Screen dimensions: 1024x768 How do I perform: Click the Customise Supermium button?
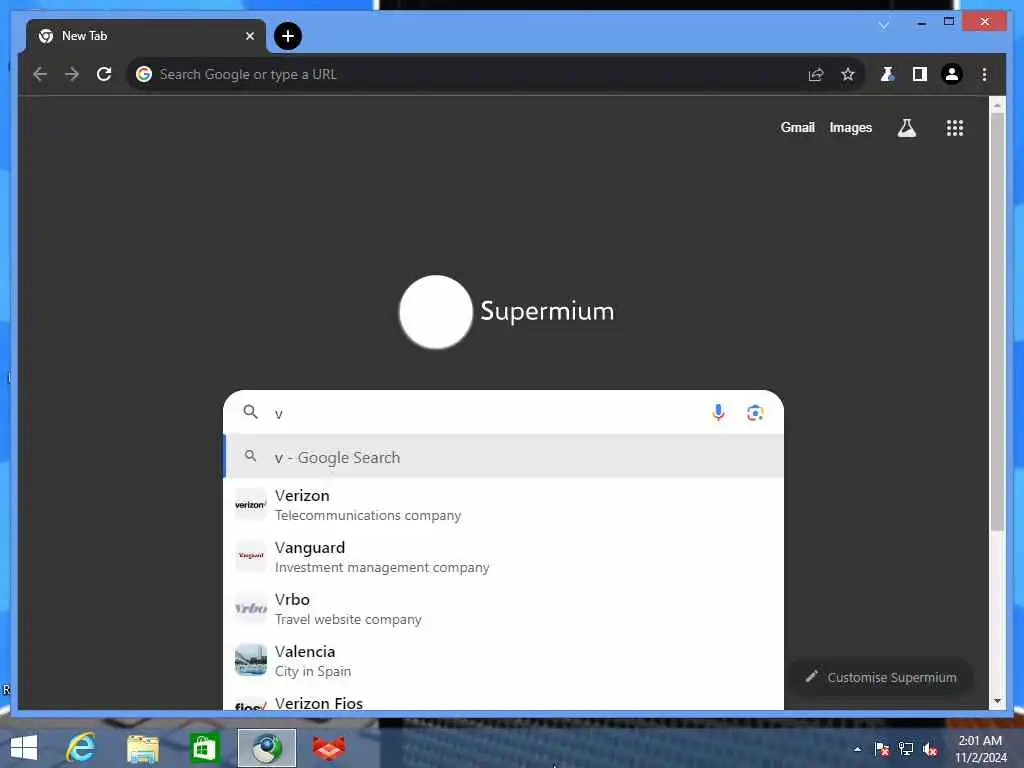[881, 677]
